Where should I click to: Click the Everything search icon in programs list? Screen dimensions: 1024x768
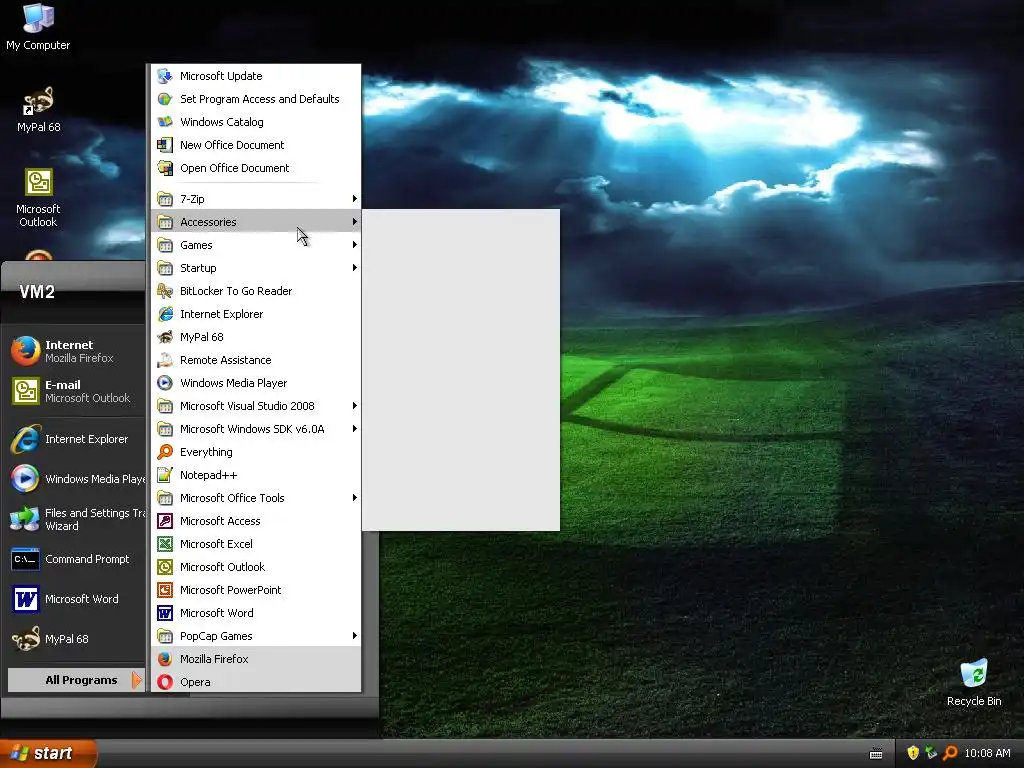[x=165, y=452]
